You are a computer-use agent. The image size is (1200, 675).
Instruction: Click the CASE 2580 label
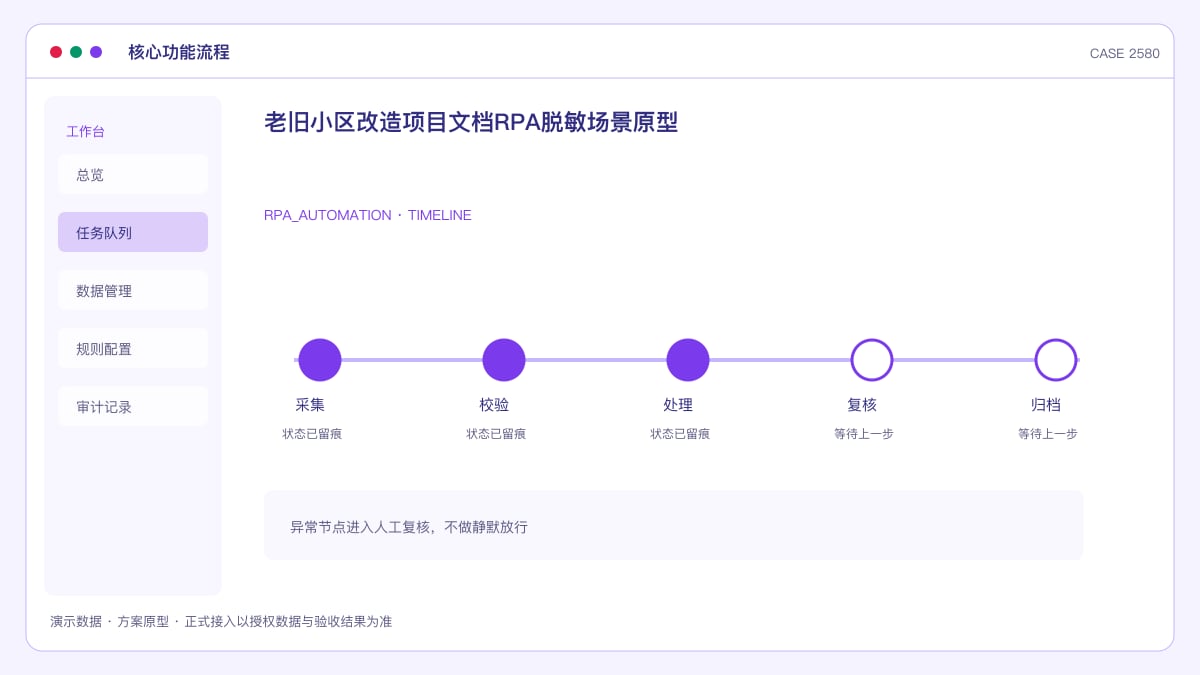pos(1125,54)
